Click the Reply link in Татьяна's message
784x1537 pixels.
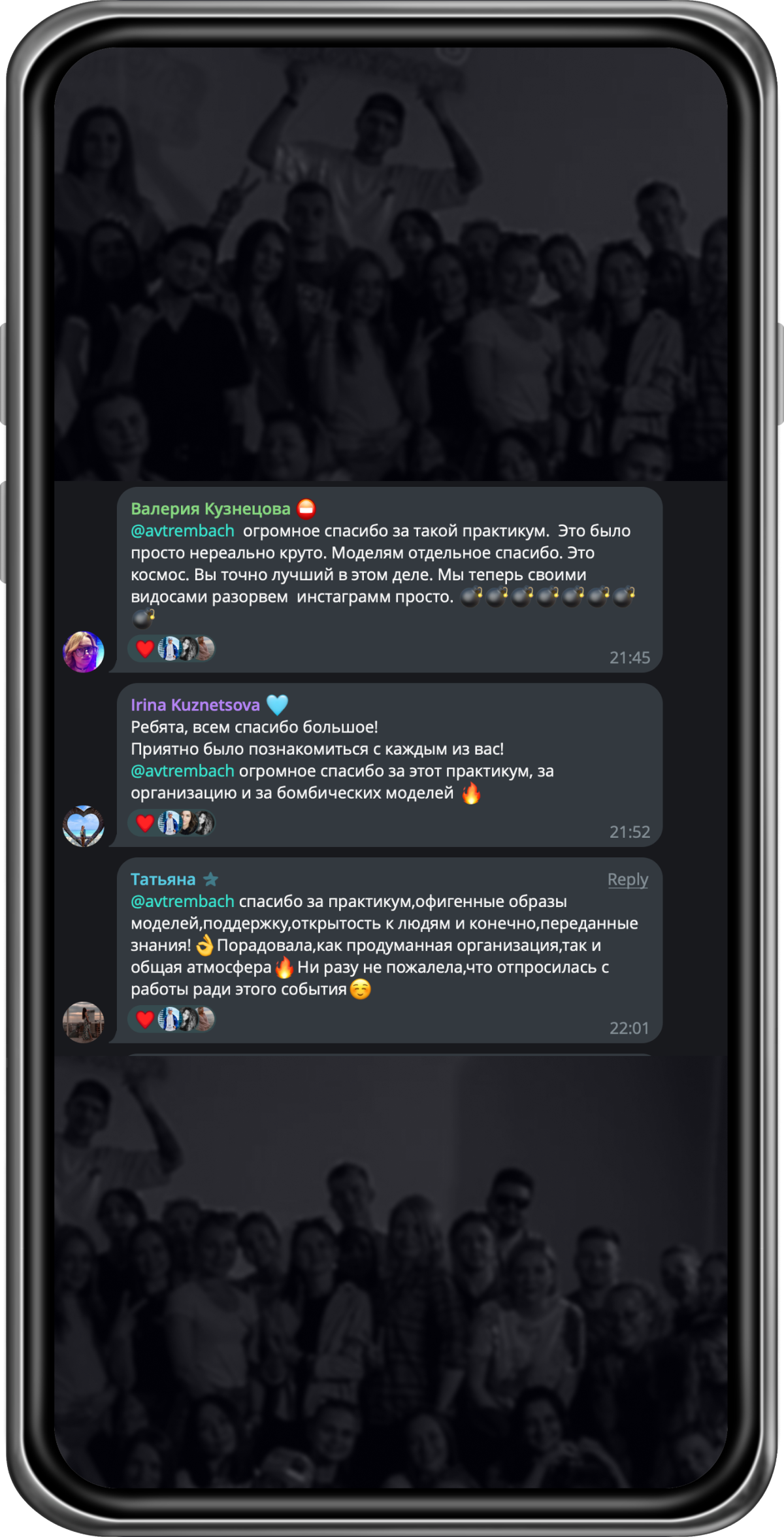tap(628, 880)
